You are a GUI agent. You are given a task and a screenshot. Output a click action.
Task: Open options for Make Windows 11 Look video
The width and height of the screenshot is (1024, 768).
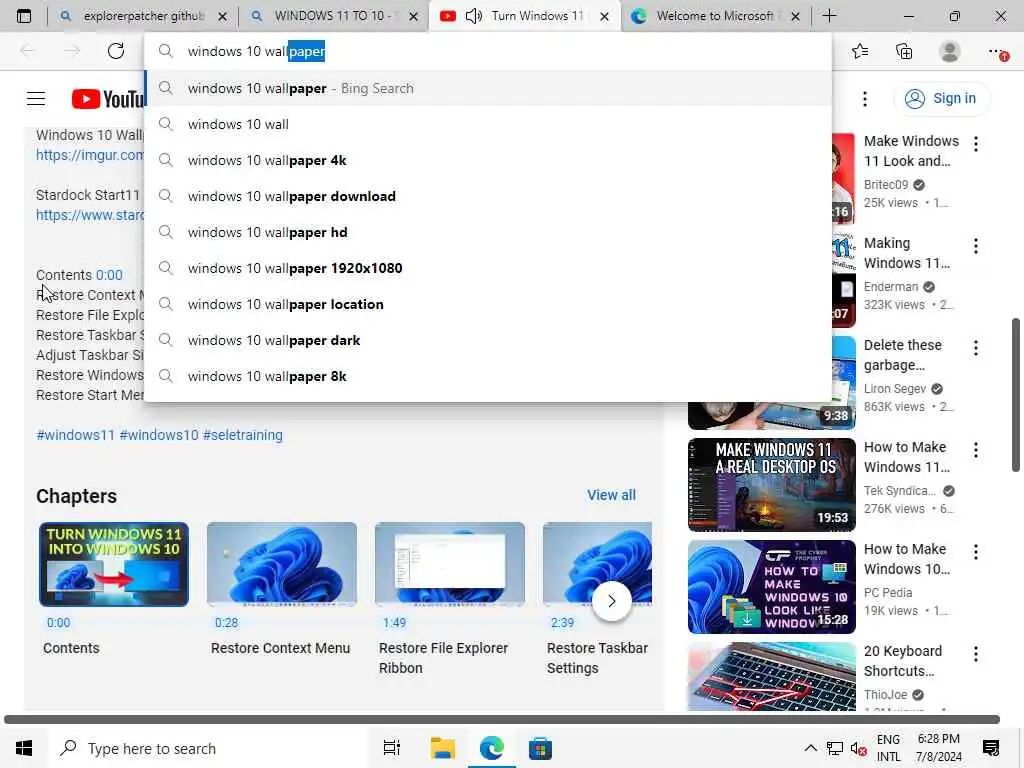pyautogui.click(x=976, y=144)
